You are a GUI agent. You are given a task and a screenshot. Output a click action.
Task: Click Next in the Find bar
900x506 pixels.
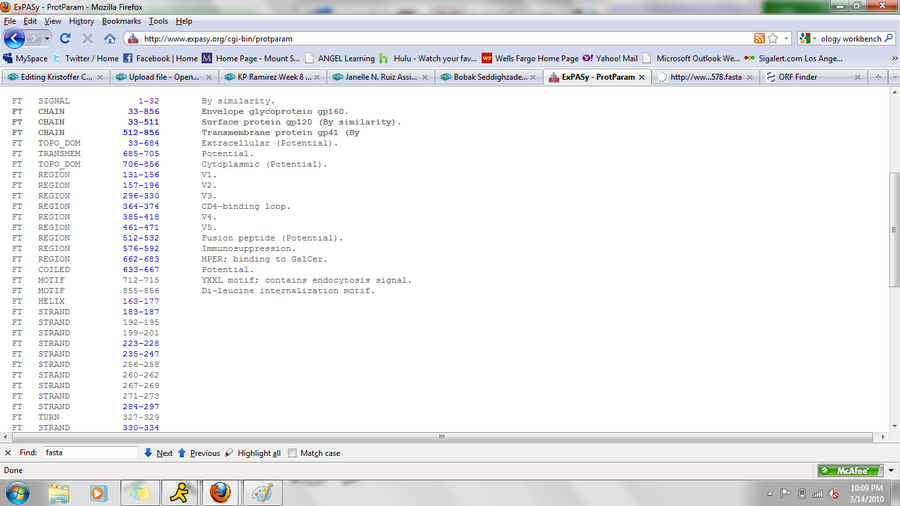158,453
